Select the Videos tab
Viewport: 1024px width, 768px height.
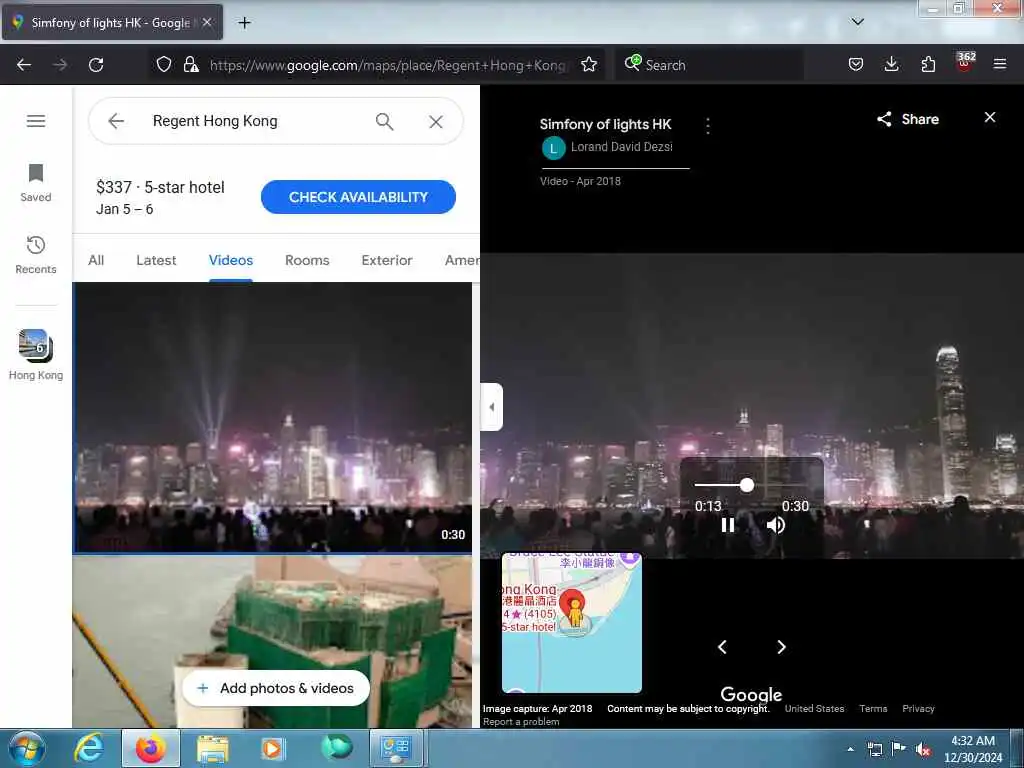[x=231, y=260]
